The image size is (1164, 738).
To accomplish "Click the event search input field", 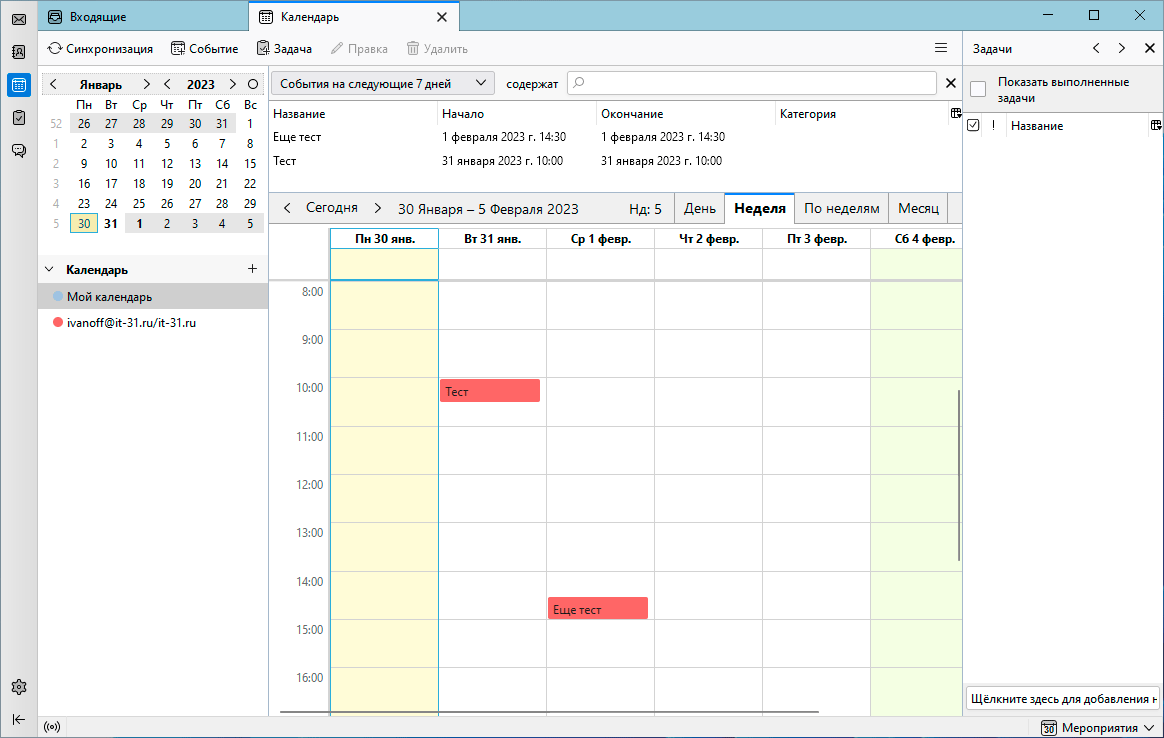I will pos(750,84).
